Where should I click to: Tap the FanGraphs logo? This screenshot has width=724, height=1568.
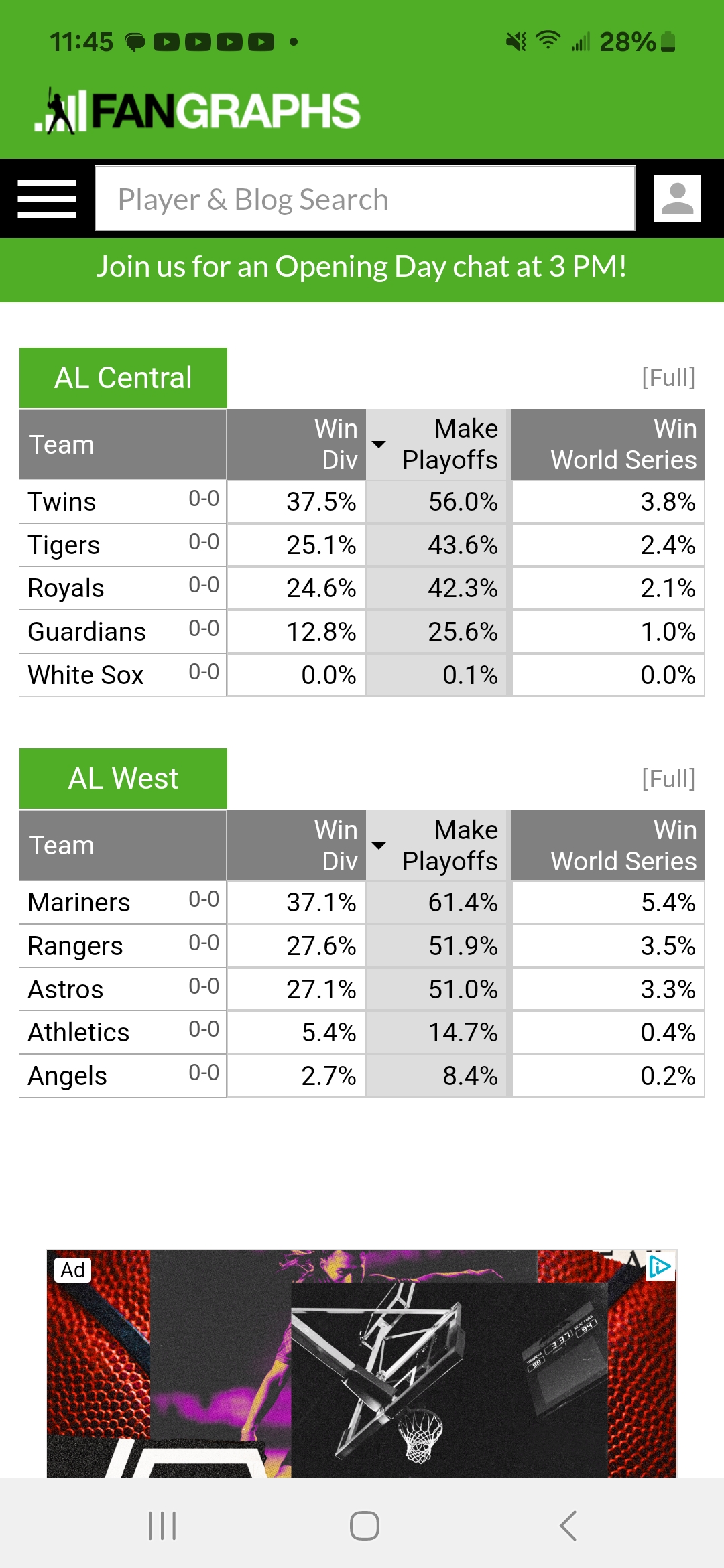[x=198, y=111]
